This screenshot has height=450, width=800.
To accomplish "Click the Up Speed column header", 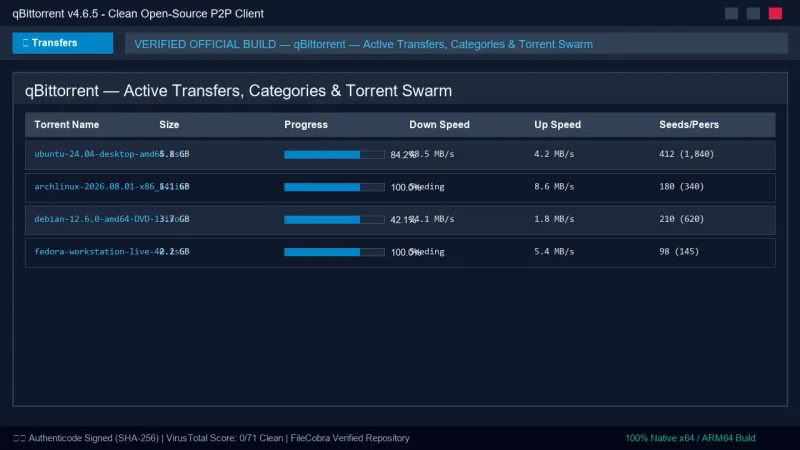I will pyautogui.click(x=557, y=124).
